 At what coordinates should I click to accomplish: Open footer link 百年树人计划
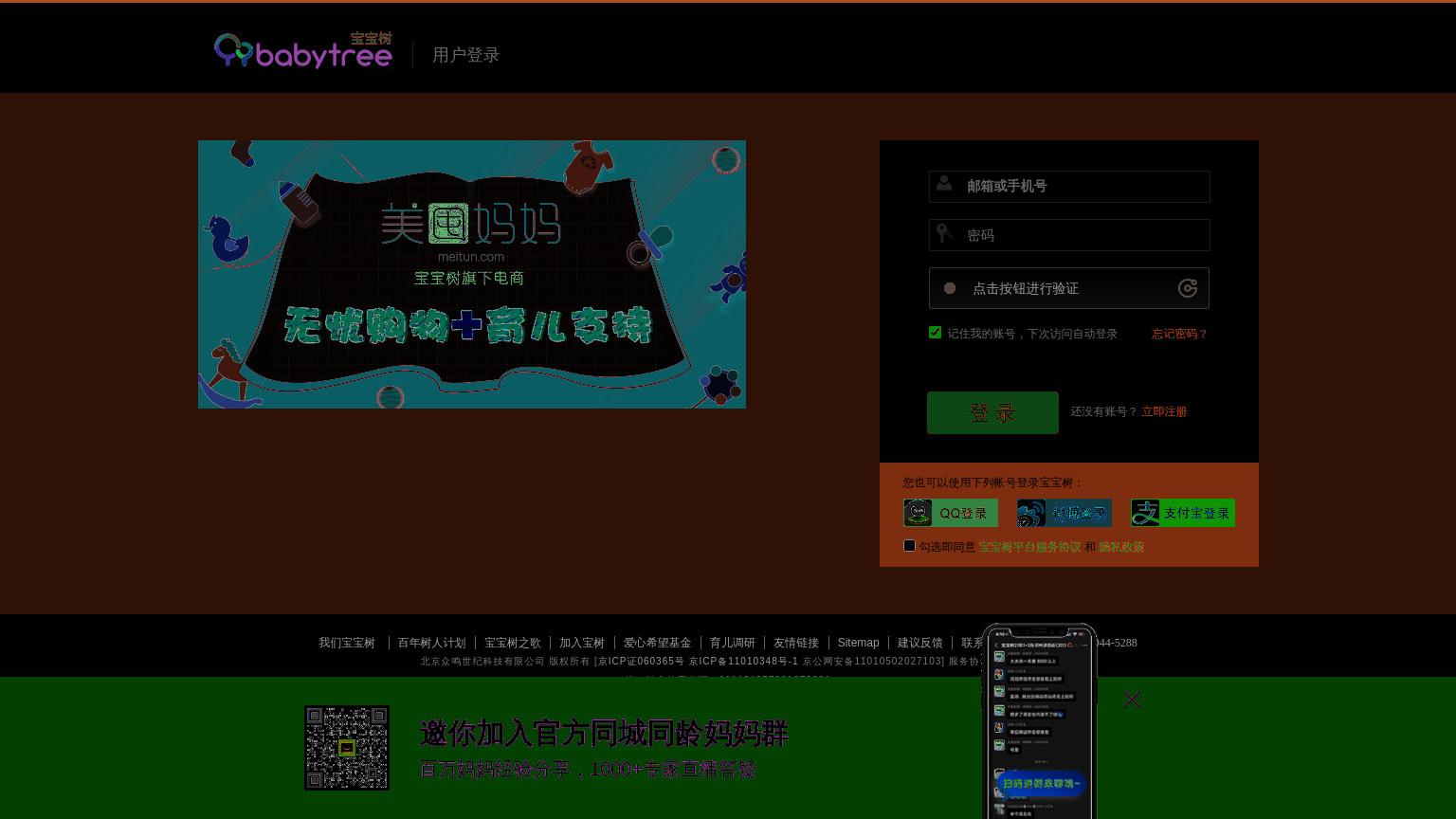click(x=431, y=643)
